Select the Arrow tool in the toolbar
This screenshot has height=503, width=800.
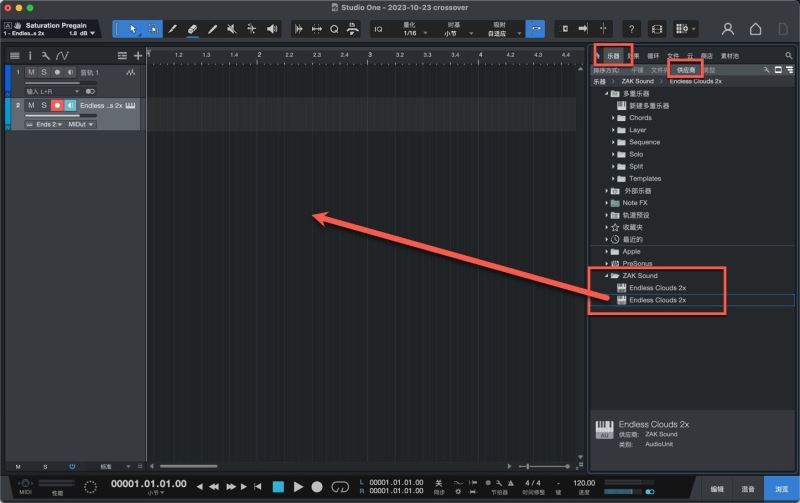(133, 29)
